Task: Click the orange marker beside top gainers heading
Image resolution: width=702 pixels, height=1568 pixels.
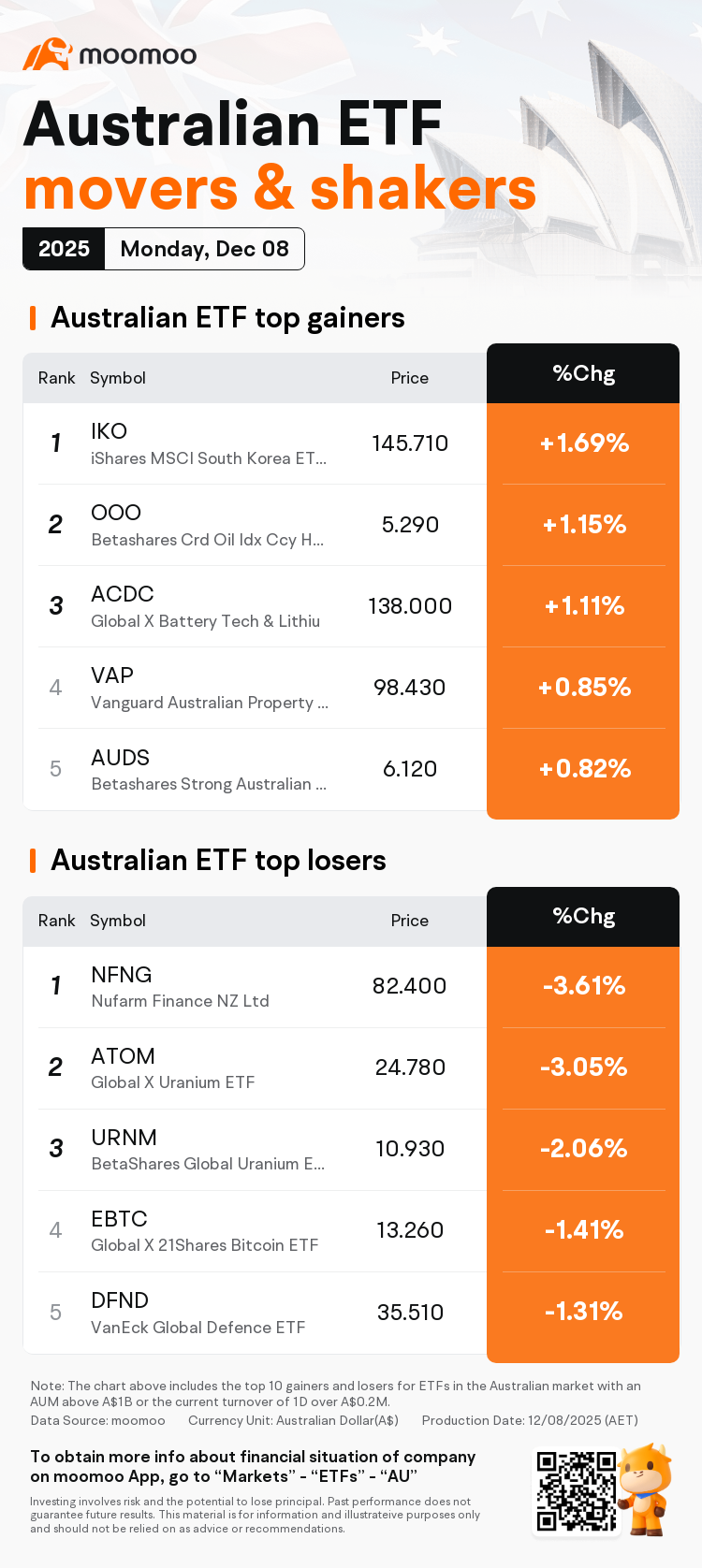Action: [x=33, y=318]
